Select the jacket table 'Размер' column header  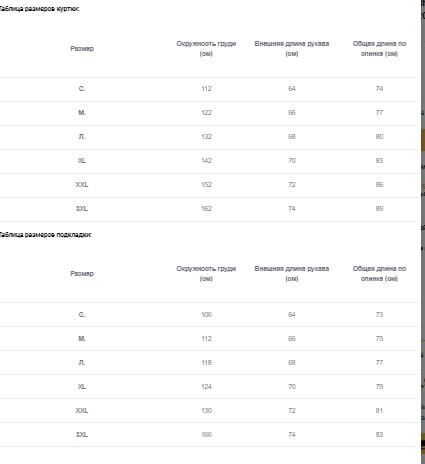click(82, 49)
